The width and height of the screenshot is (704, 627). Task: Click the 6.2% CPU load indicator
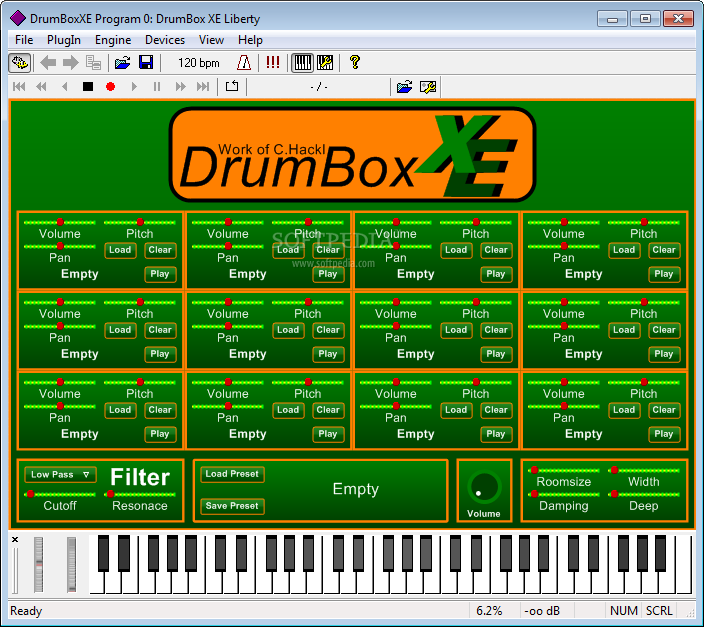(489, 611)
